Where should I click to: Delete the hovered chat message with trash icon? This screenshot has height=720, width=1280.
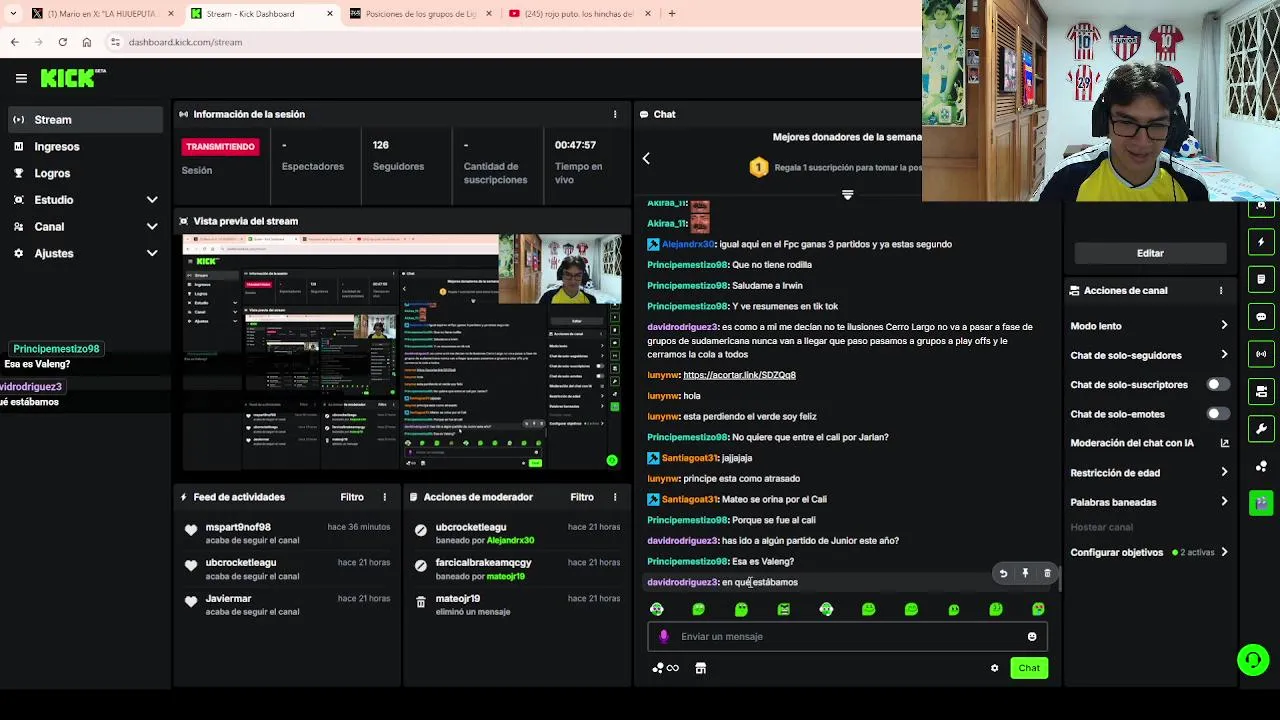(x=1047, y=574)
